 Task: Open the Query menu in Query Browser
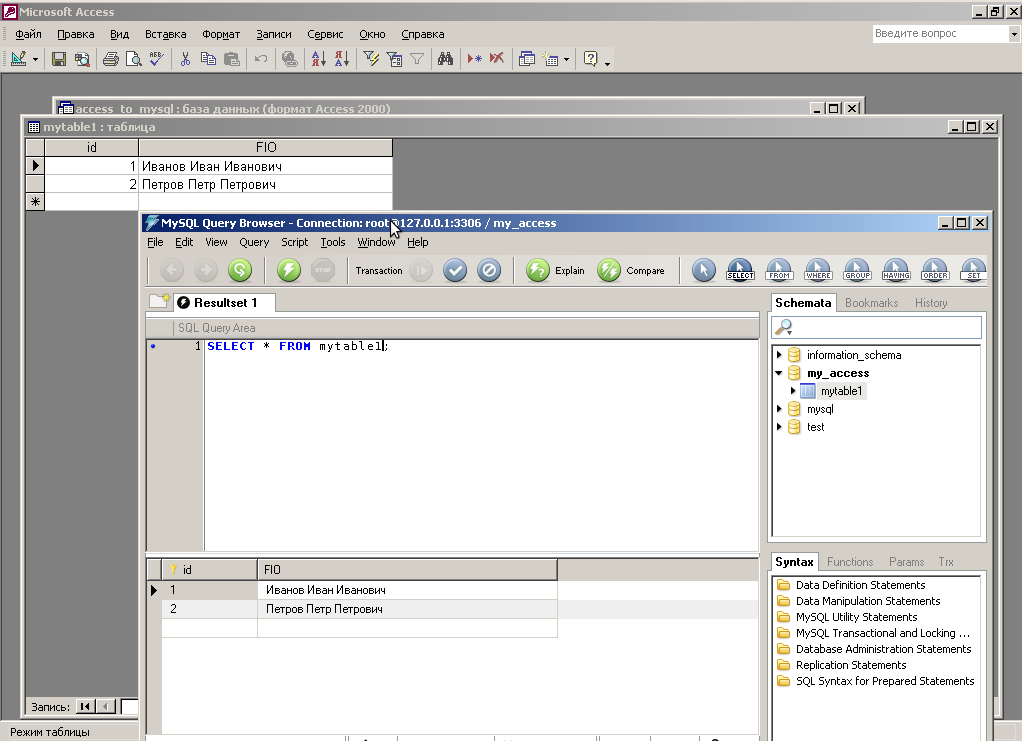pos(254,242)
